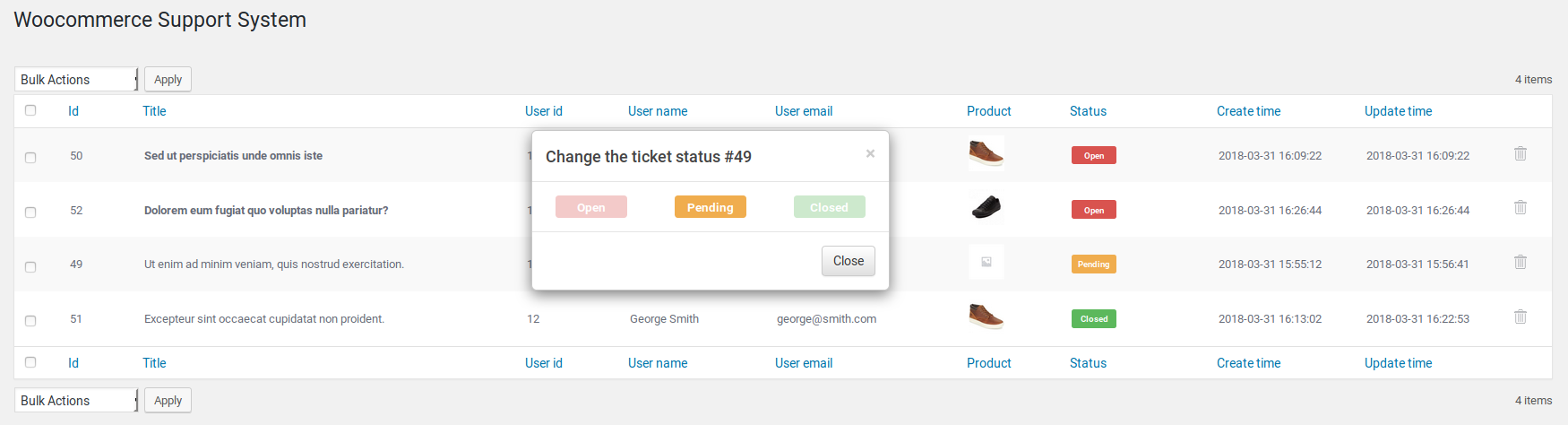The image size is (1568, 425).
Task: Click top Apply button
Action: click(168, 80)
